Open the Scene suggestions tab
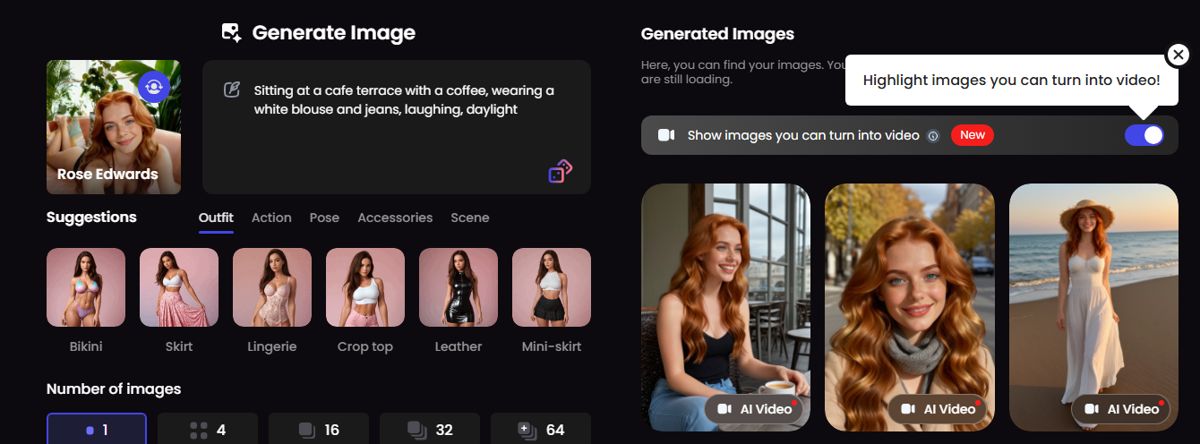The width and height of the screenshot is (1200, 444). click(470, 218)
